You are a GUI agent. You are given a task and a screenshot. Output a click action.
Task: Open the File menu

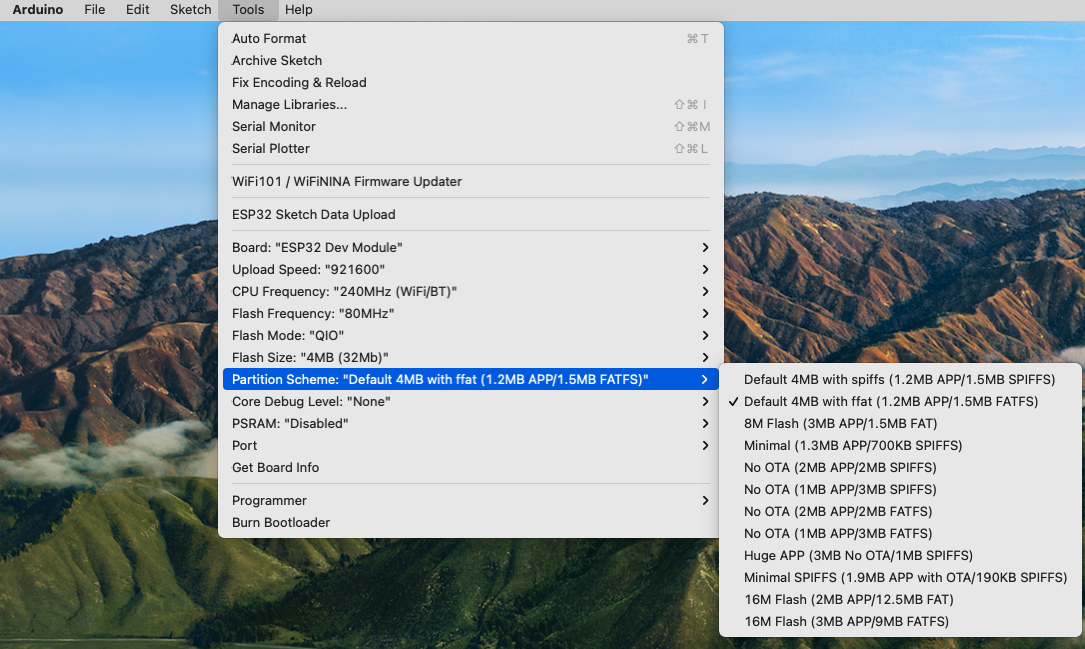coord(95,10)
